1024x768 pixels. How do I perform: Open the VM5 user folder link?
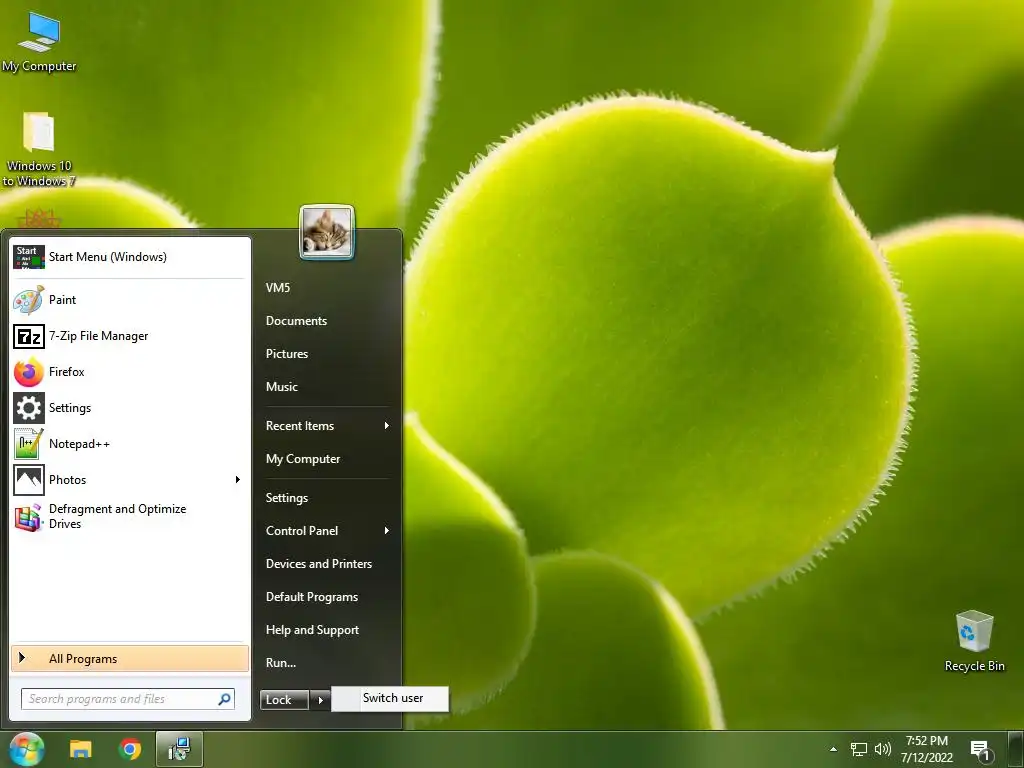click(x=278, y=287)
